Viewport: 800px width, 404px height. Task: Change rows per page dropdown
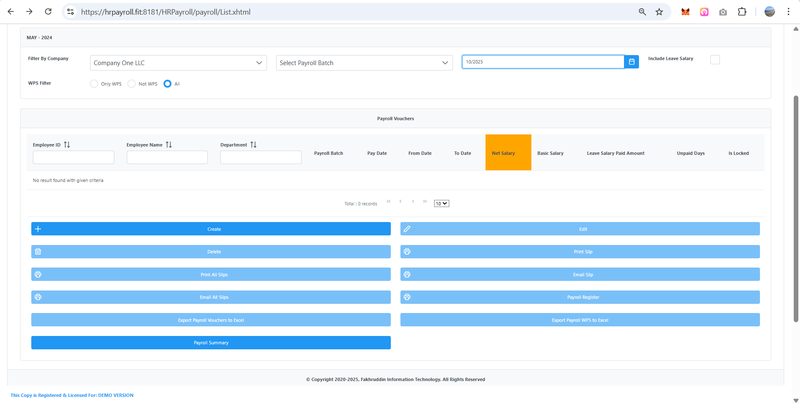(x=441, y=204)
